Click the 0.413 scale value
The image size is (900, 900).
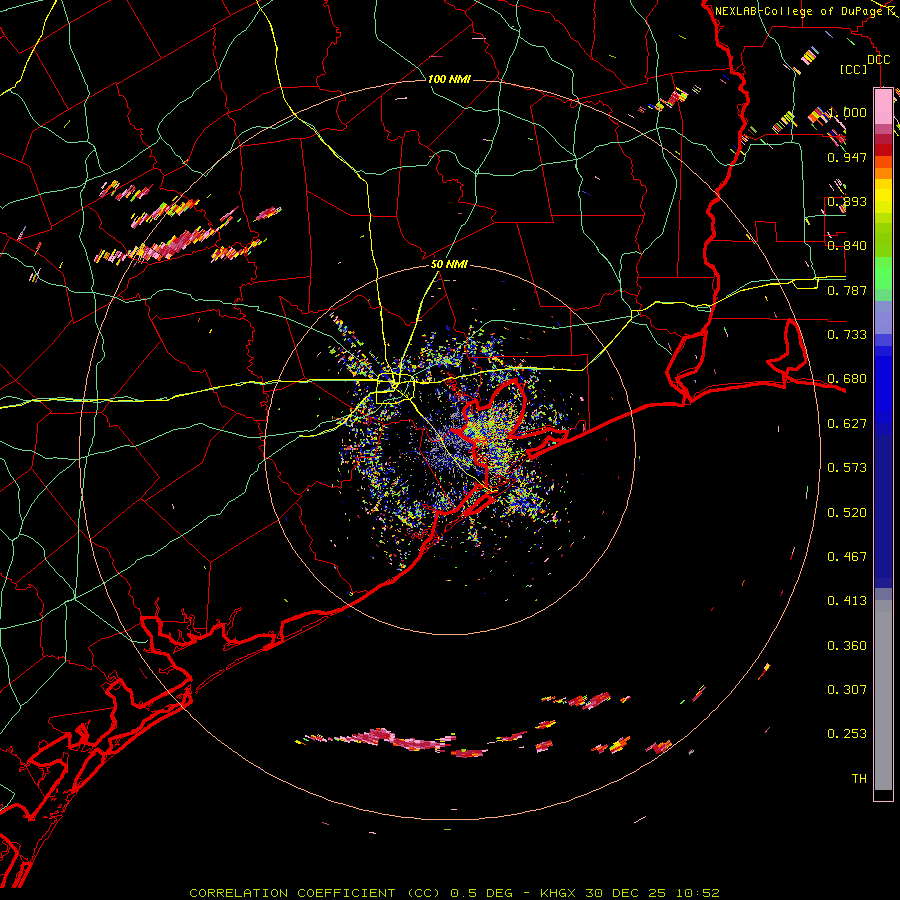pyautogui.click(x=847, y=601)
